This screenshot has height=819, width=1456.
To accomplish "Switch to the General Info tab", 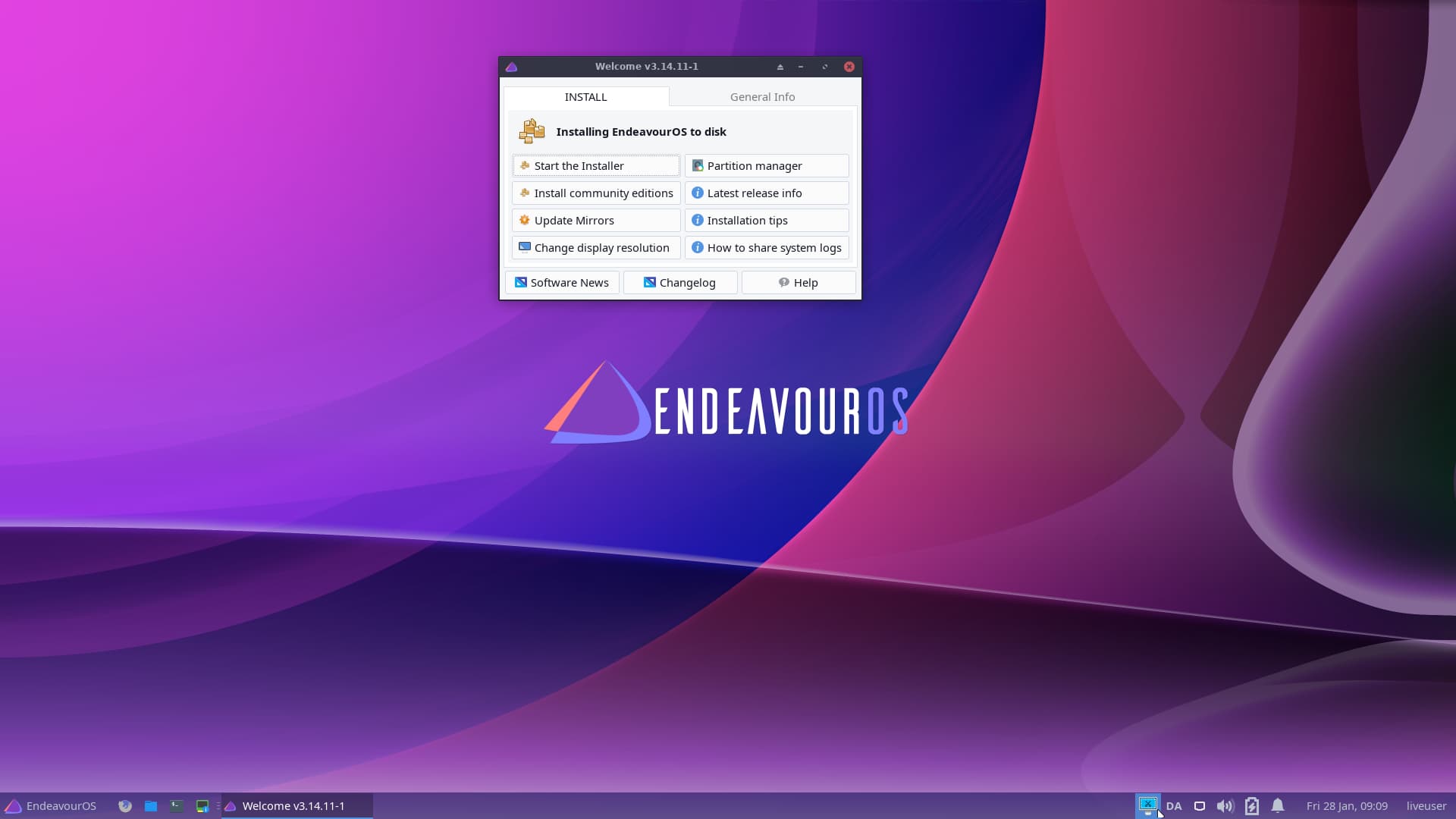I will pyautogui.click(x=762, y=96).
